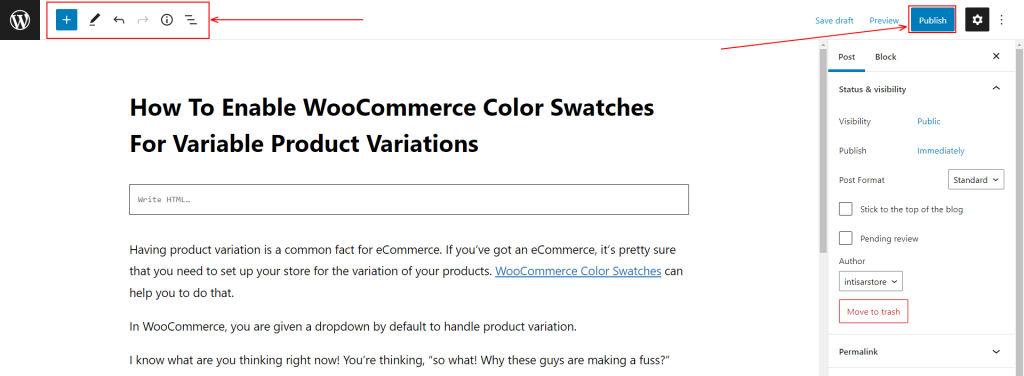Select the pencil Tools icon

94,20
